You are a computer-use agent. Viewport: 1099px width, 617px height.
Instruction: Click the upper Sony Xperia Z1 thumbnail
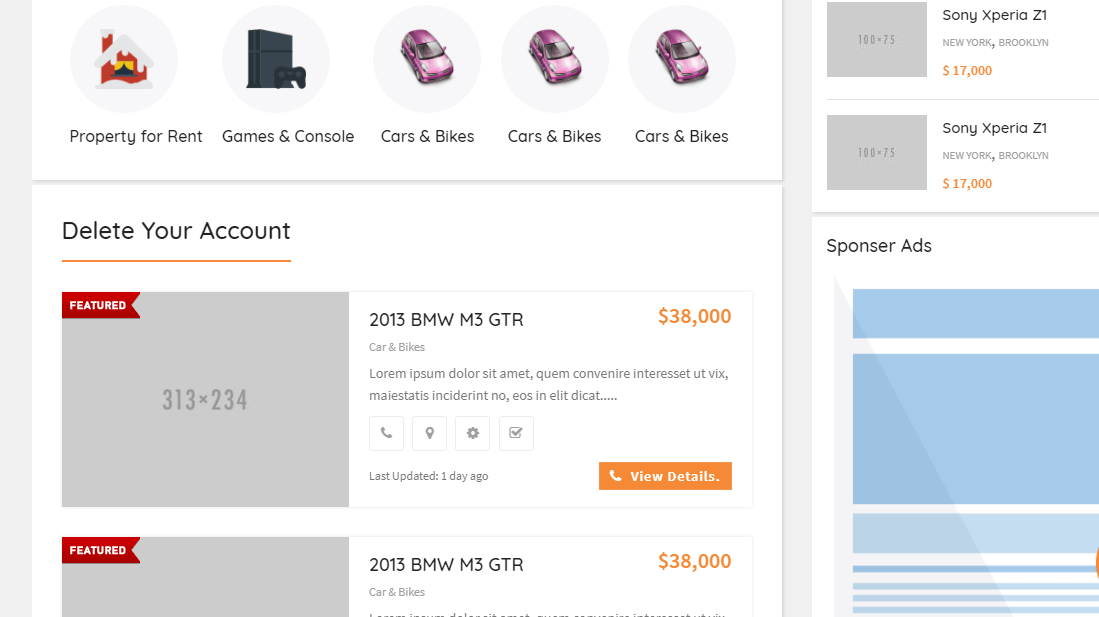877,39
